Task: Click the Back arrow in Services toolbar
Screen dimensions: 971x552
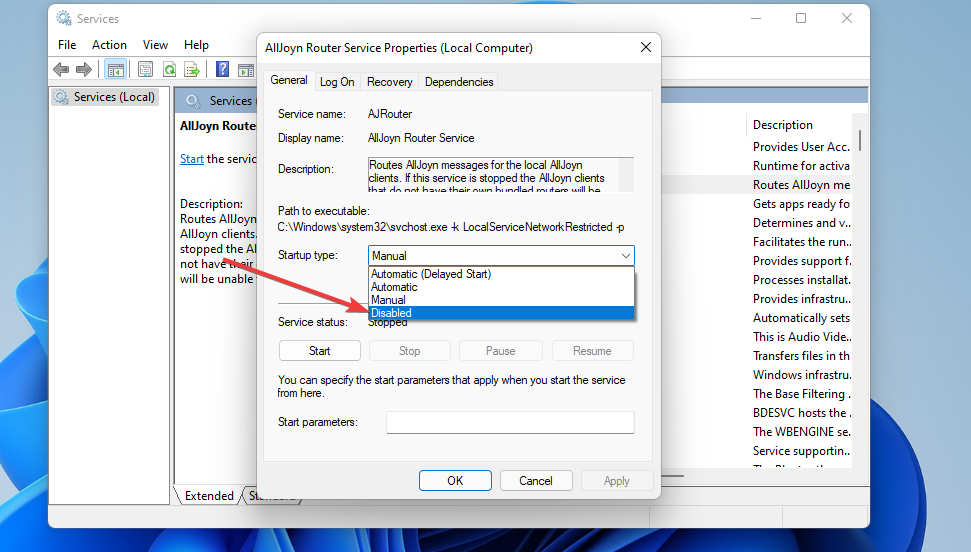Action: (61, 69)
